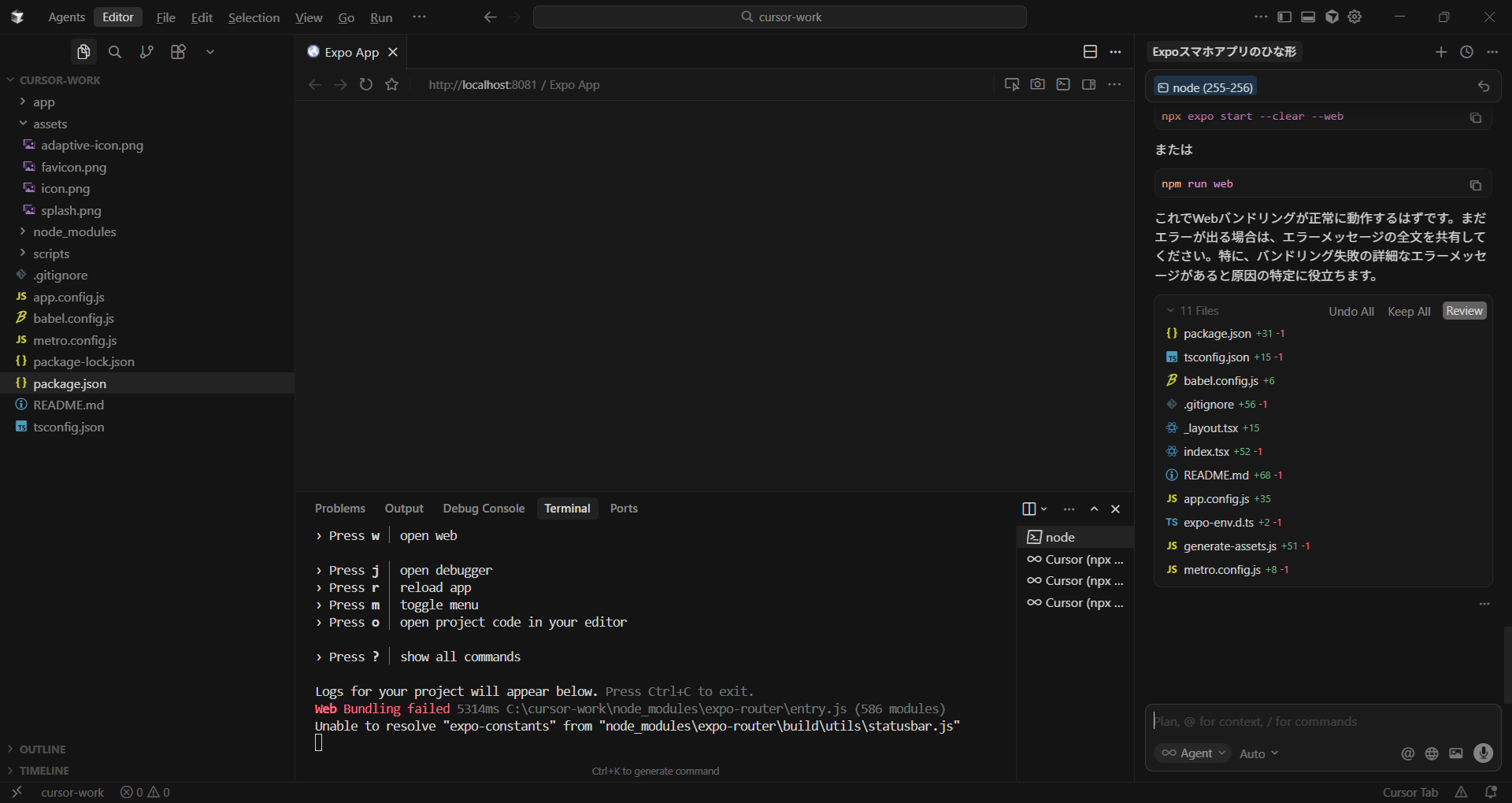
Task: Collapse the 11 Files list
Action: point(1171,311)
